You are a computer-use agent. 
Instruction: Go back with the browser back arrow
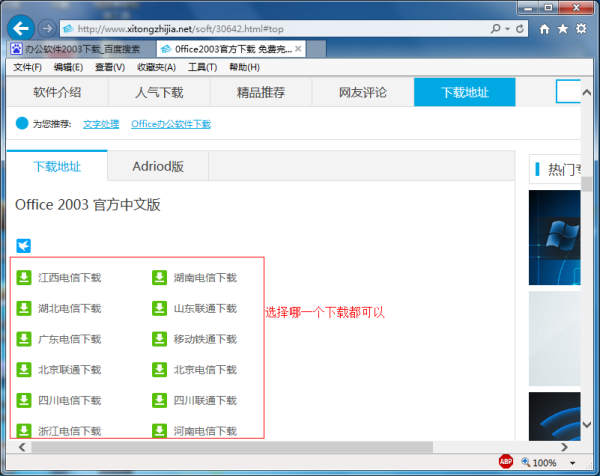point(21,28)
